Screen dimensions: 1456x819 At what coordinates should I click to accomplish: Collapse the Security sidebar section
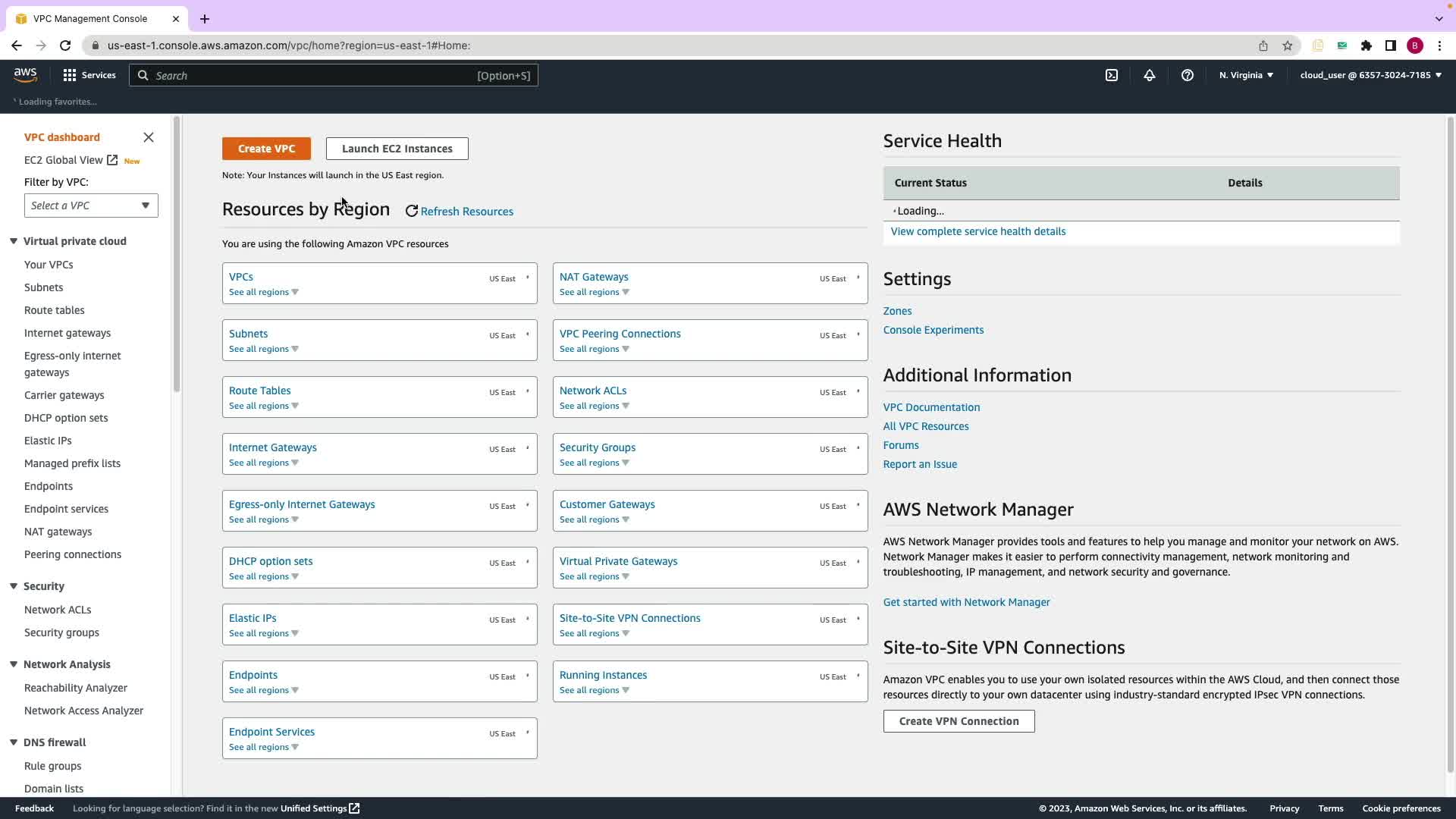pyautogui.click(x=14, y=586)
